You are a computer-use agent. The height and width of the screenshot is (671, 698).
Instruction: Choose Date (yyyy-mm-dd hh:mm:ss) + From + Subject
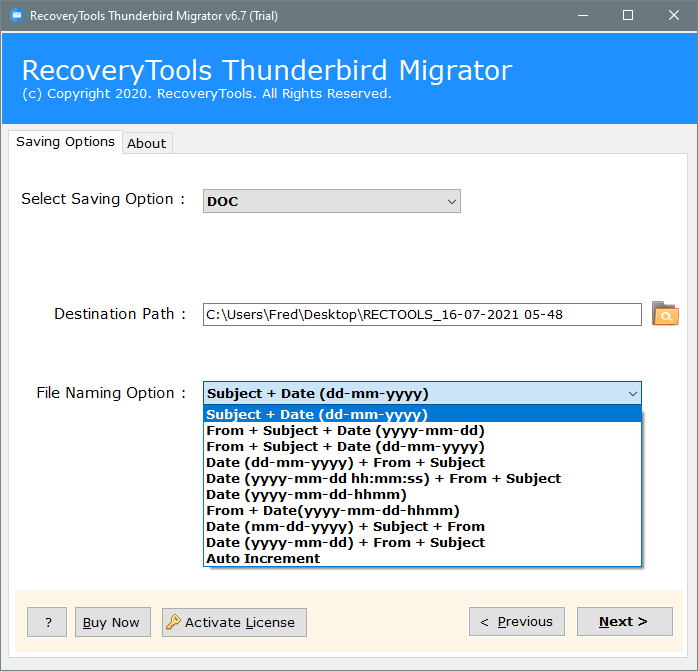click(x=422, y=479)
